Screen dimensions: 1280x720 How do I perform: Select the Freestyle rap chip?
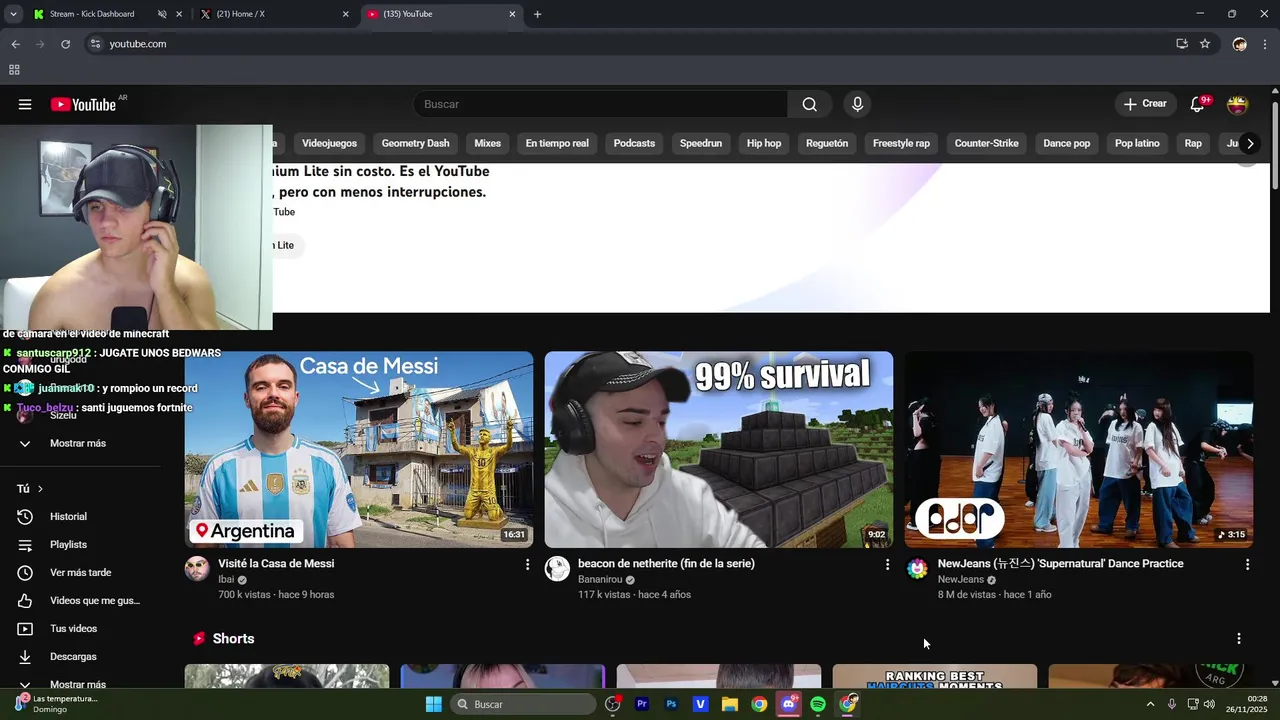pyautogui.click(x=901, y=143)
